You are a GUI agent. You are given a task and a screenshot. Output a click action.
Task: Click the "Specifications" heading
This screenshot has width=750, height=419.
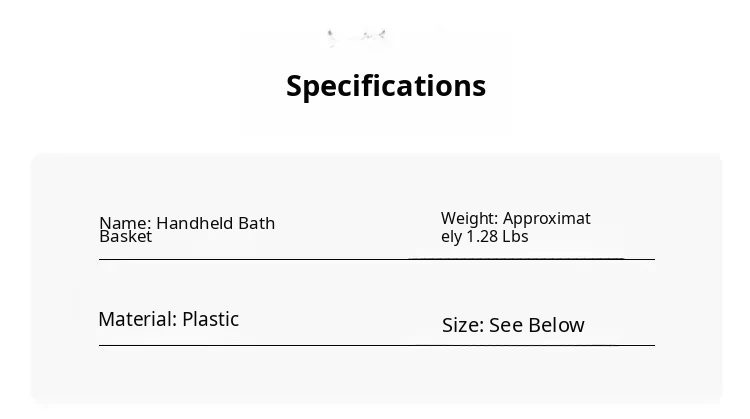386,86
